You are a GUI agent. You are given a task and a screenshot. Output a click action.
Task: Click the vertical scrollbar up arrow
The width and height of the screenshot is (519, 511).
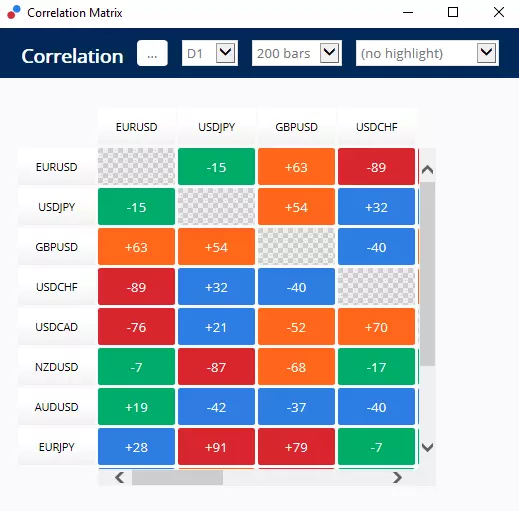427,170
